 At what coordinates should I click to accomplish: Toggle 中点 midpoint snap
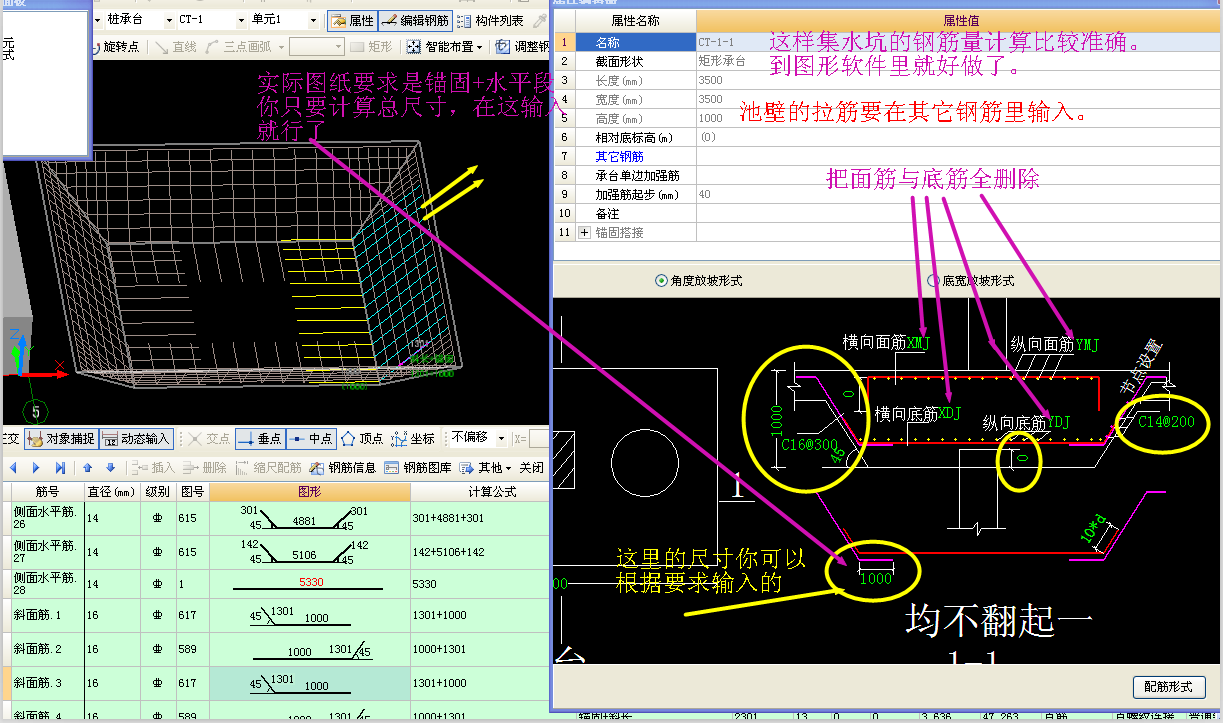click(x=311, y=438)
